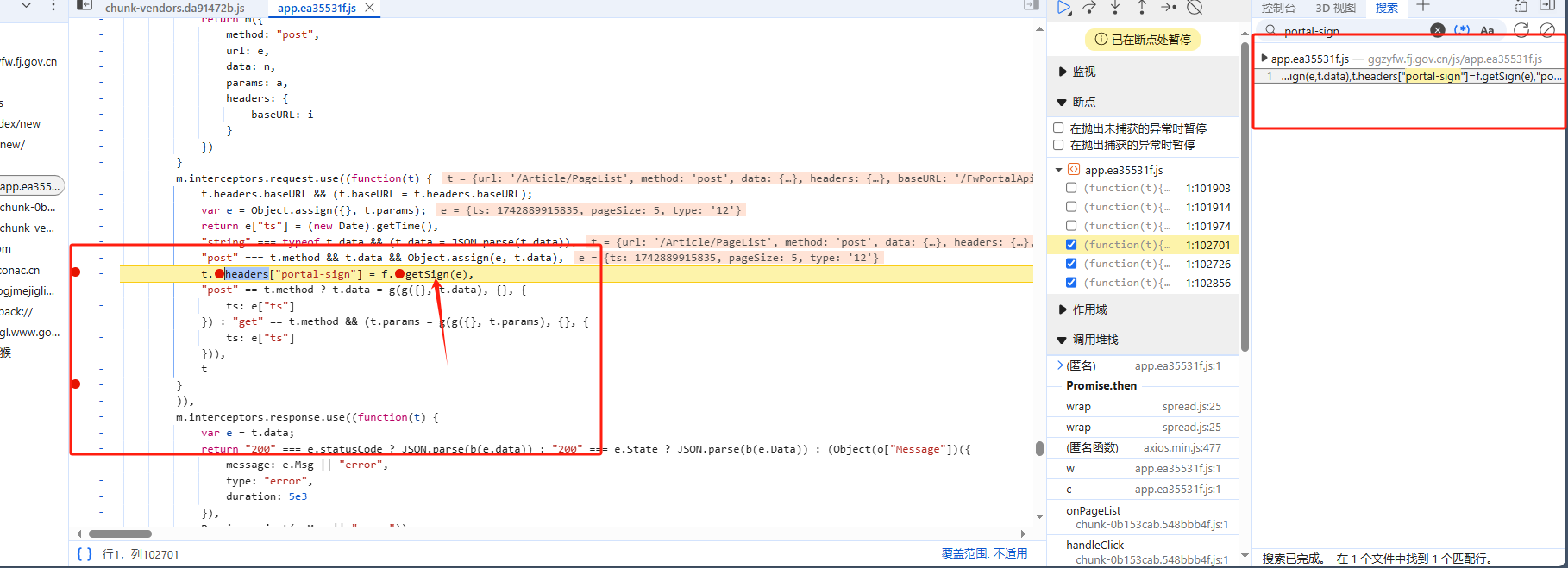Open app.ea355... file in navigator
The height and width of the screenshot is (568, 1568).
31,186
